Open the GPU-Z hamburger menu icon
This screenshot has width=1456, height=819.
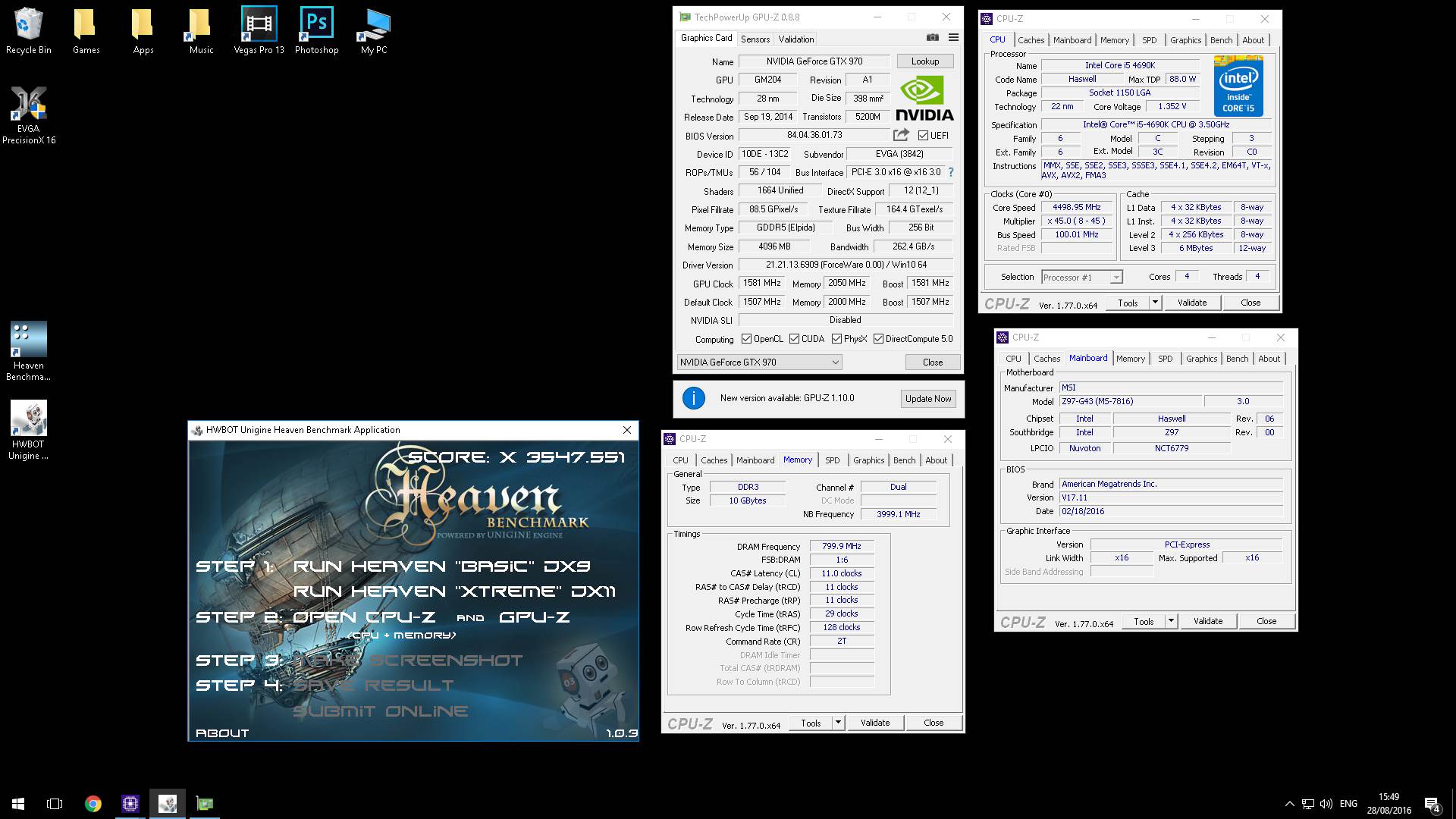(953, 38)
